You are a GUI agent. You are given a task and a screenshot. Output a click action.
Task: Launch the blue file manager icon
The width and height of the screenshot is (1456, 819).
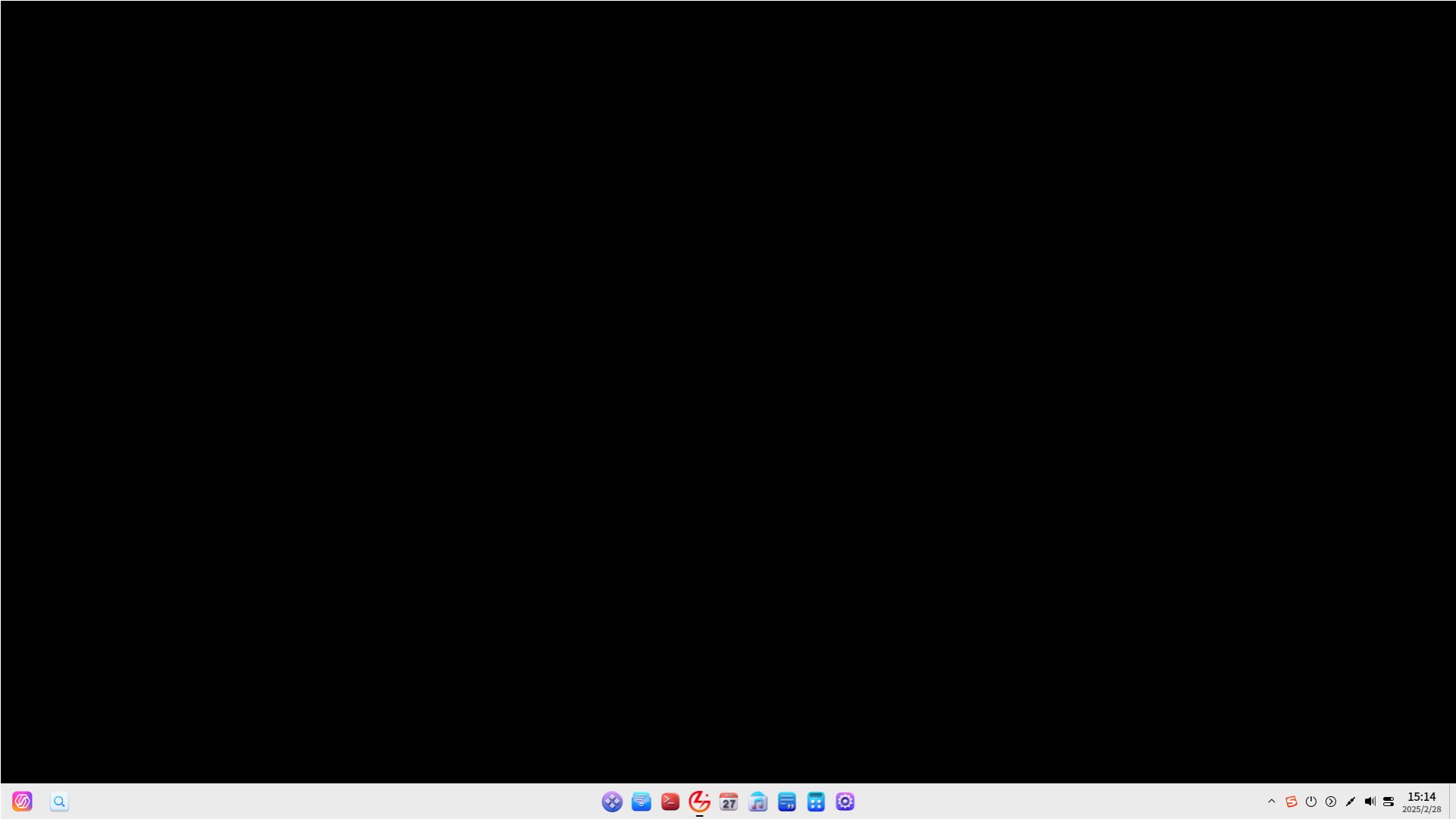pyautogui.click(x=642, y=802)
